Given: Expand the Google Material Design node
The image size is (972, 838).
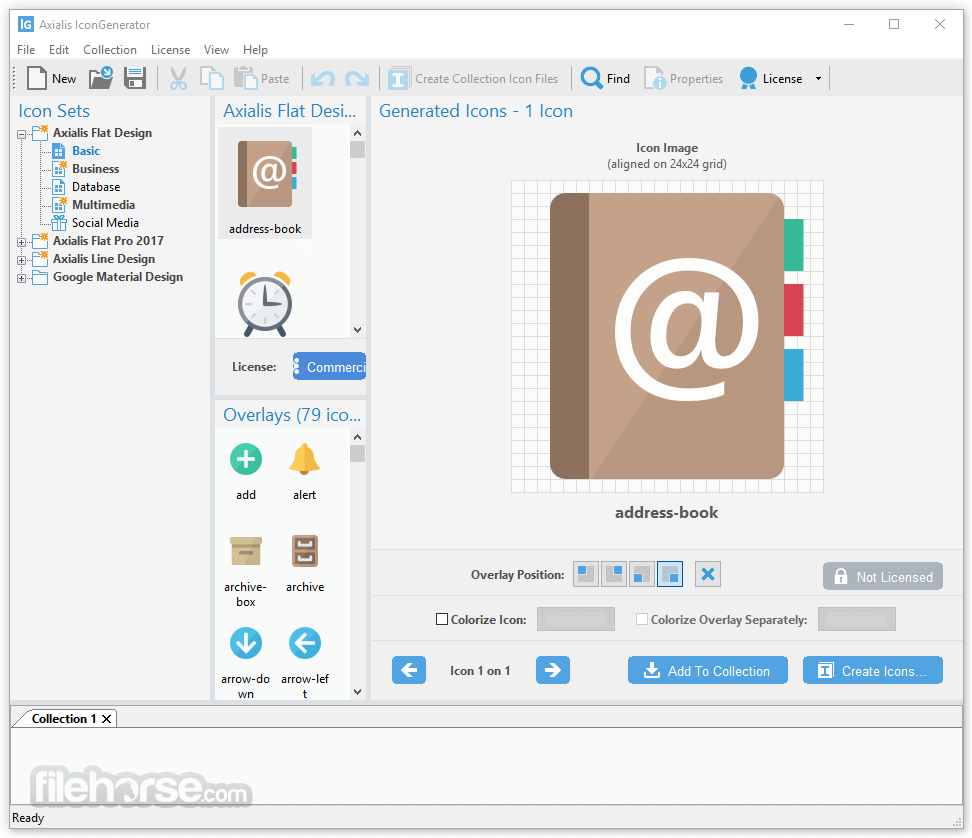Looking at the screenshot, I should [22, 277].
